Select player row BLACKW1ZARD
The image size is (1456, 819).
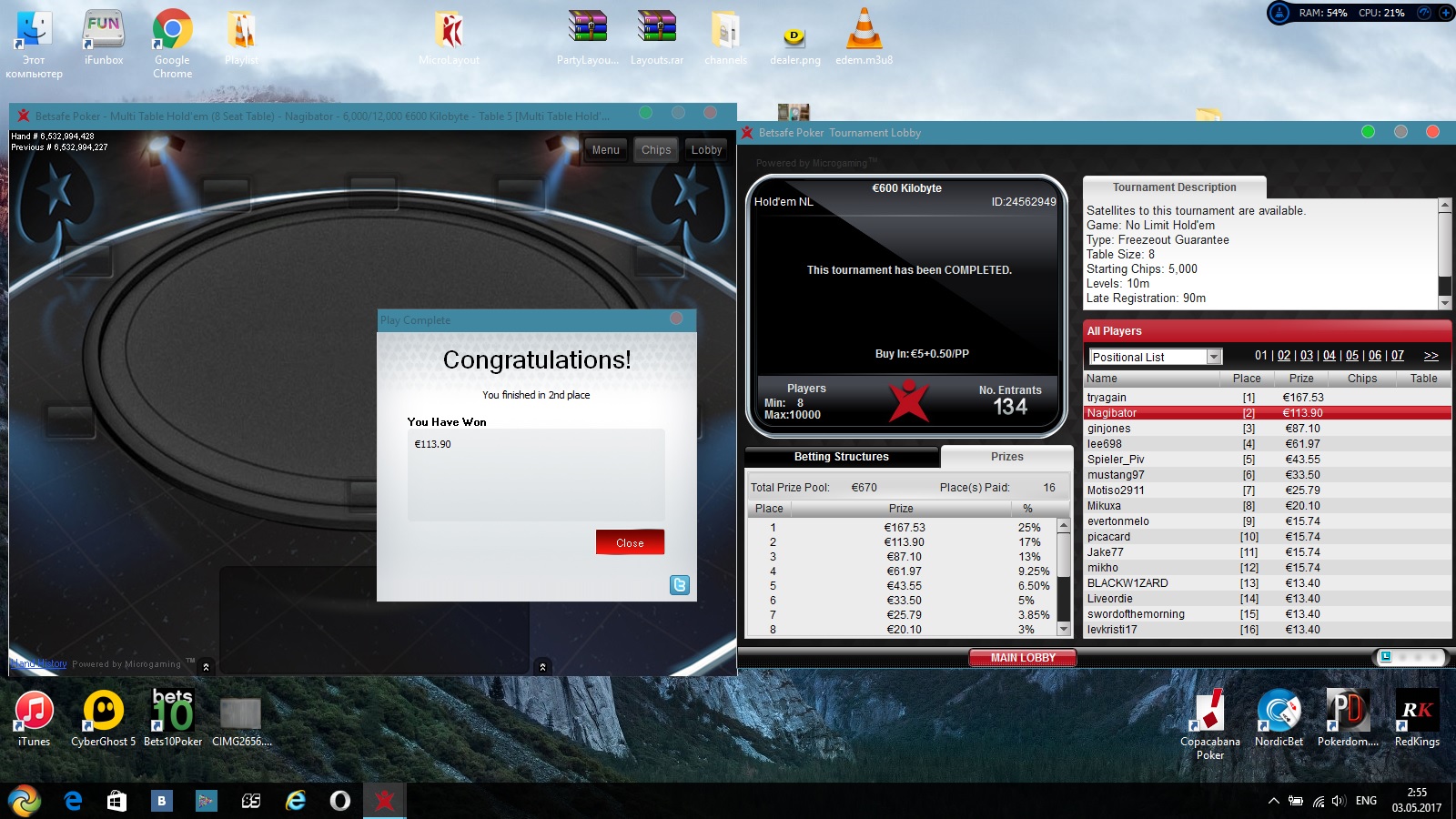1268,583
